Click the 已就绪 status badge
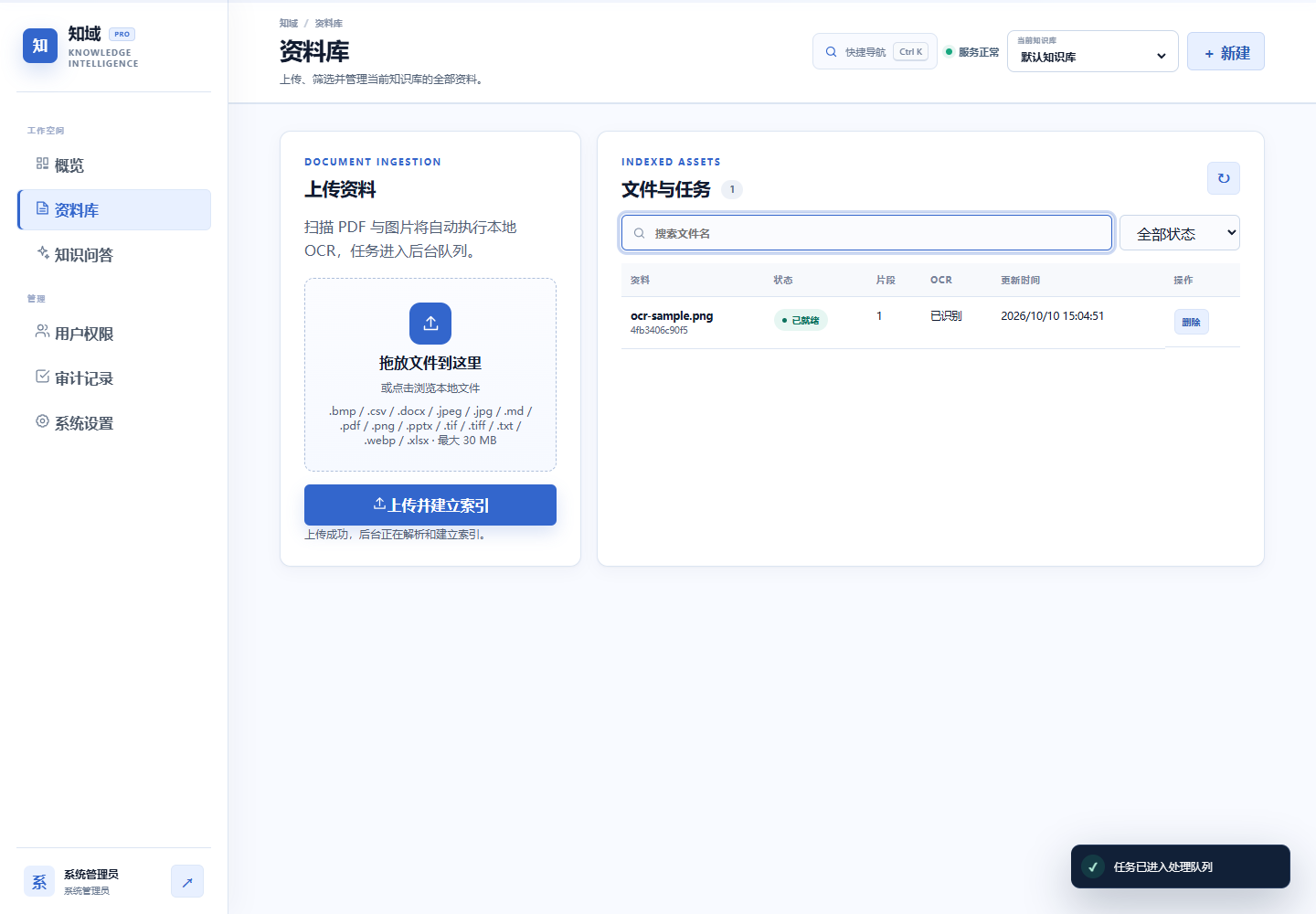Screen dimensions: 1316x914 [801, 320]
